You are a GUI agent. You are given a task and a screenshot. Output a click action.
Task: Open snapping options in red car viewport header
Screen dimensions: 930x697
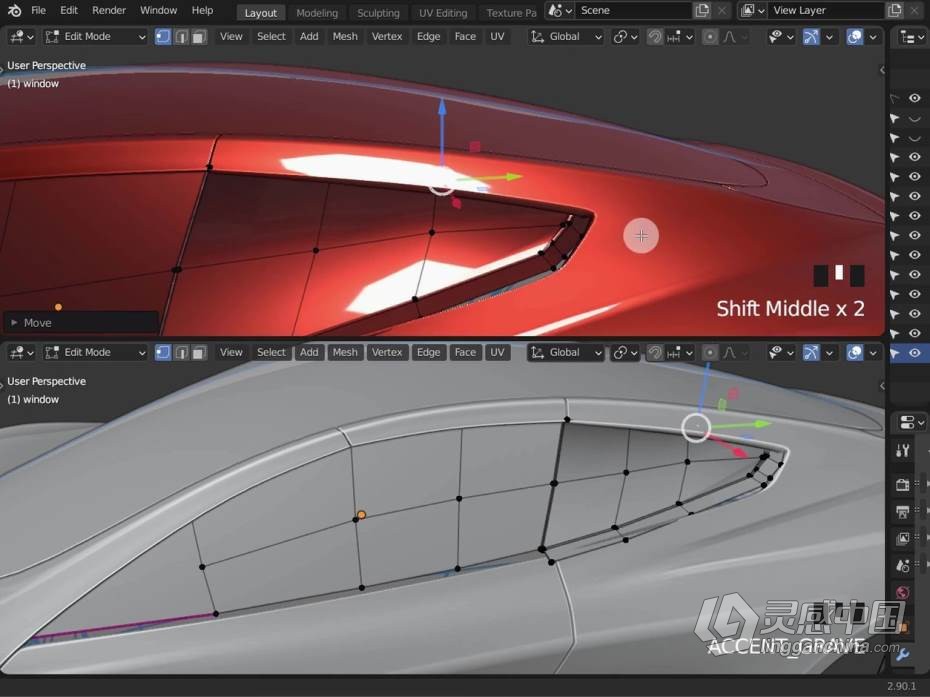680,37
